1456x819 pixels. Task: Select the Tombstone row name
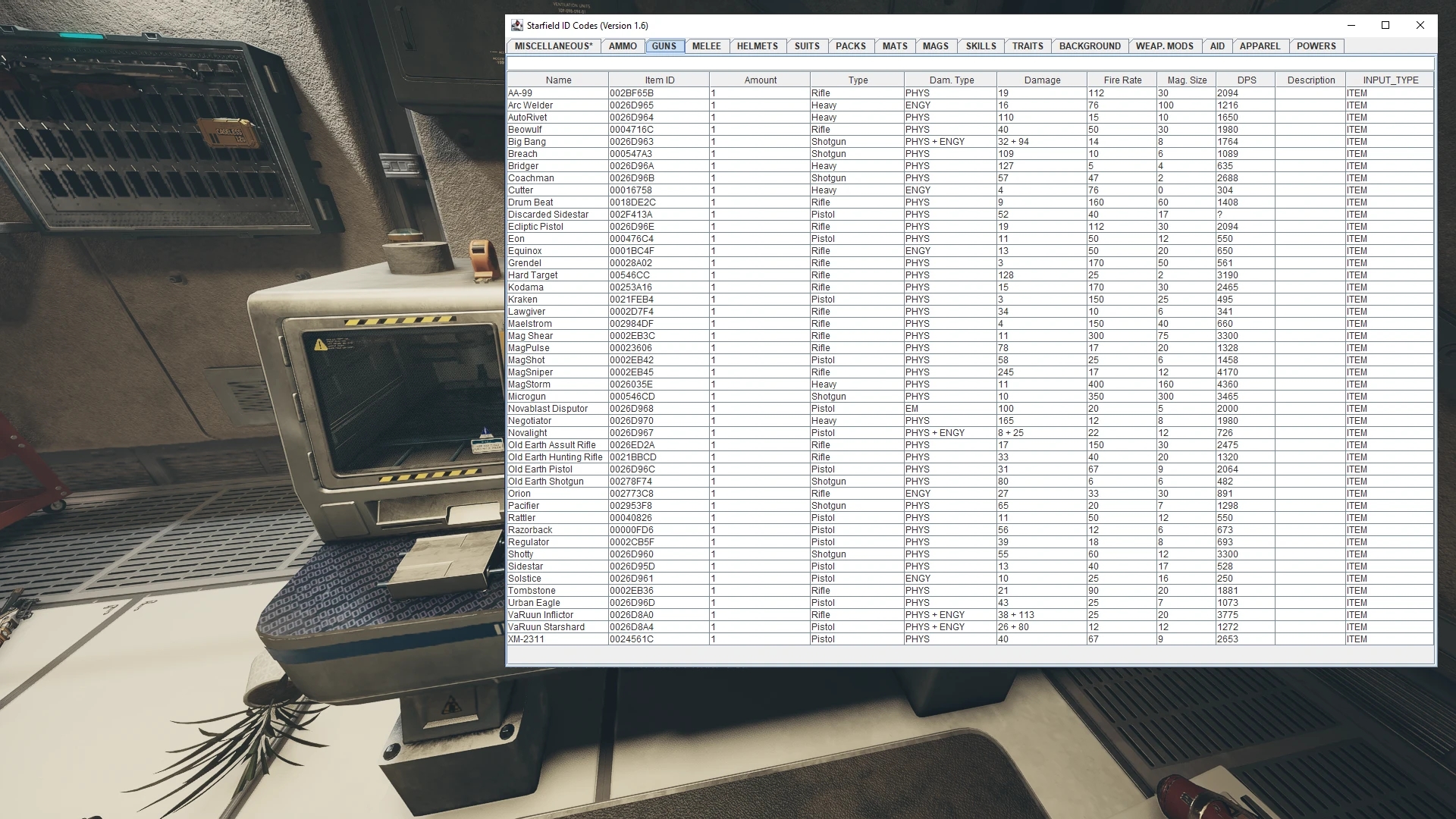click(x=557, y=591)
